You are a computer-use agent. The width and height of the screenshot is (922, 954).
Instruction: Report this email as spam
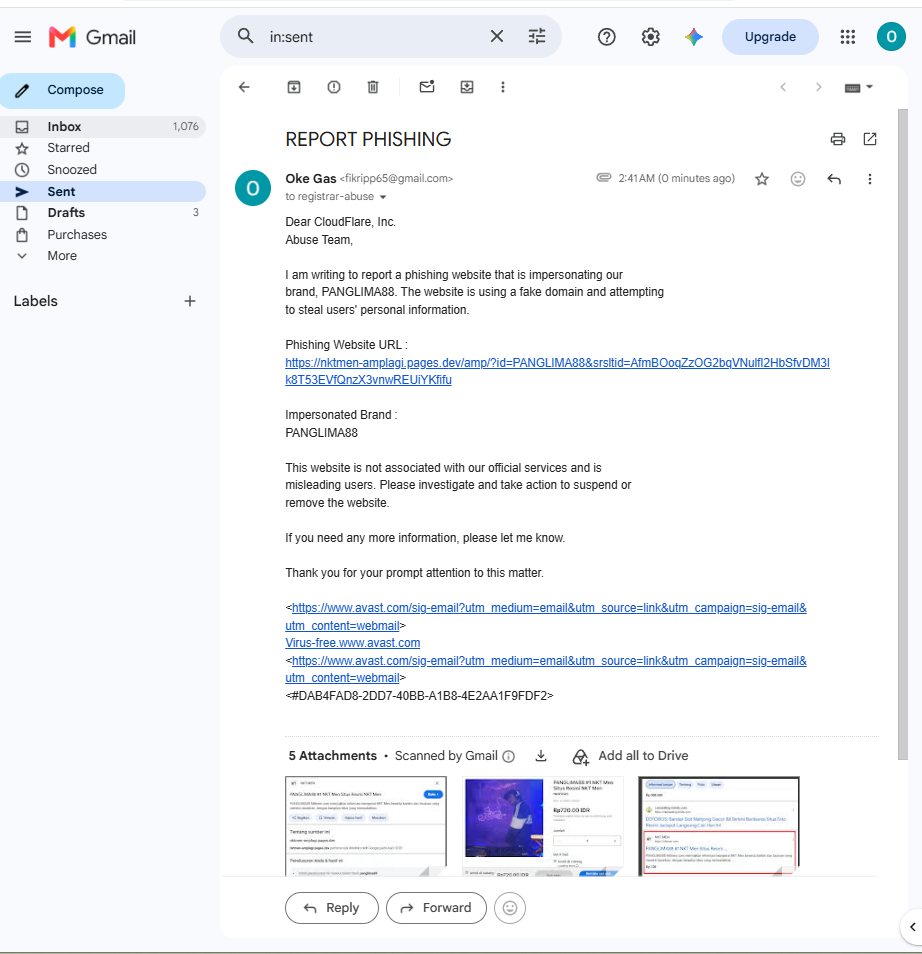(x=334, y=88)
